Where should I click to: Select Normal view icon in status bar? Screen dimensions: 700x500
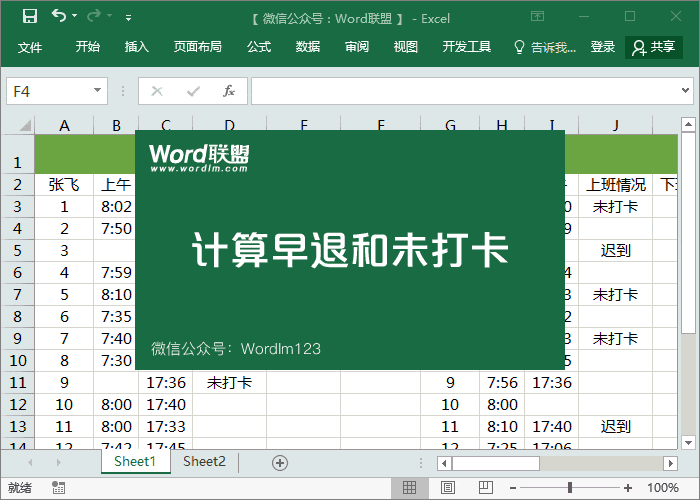[x=409, y=488]
